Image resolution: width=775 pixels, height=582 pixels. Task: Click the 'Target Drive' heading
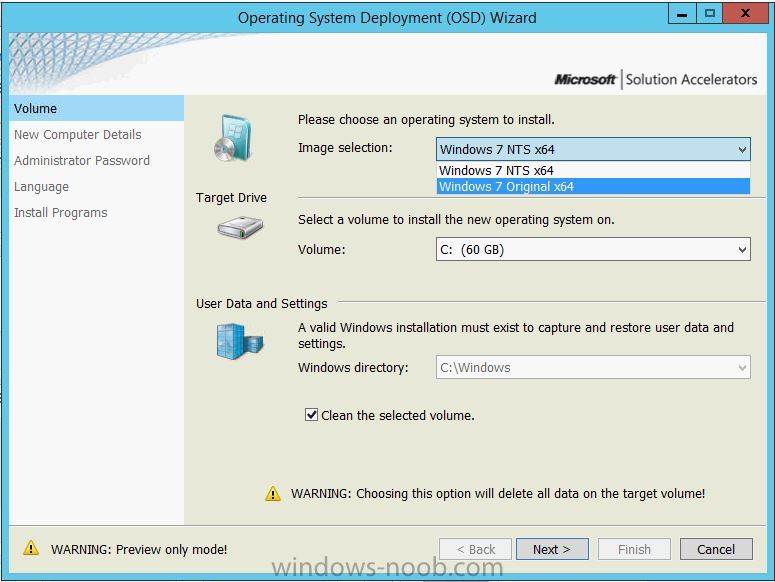tap(231, 198)
